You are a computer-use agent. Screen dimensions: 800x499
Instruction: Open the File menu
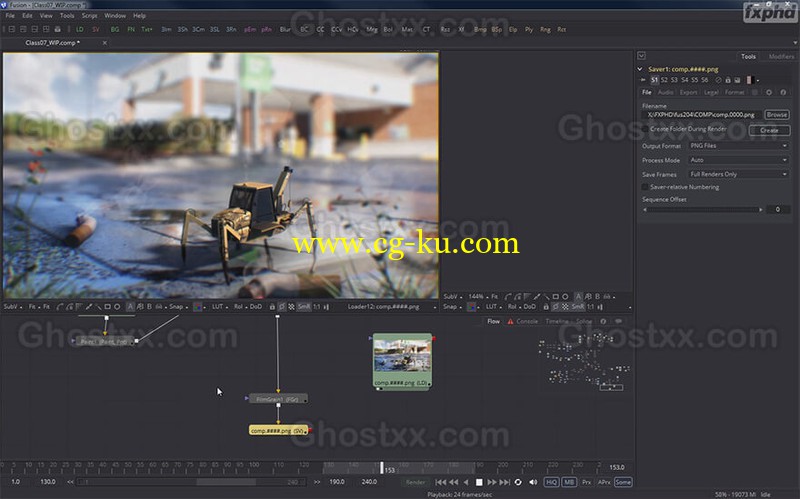click(x=10, y=16)
